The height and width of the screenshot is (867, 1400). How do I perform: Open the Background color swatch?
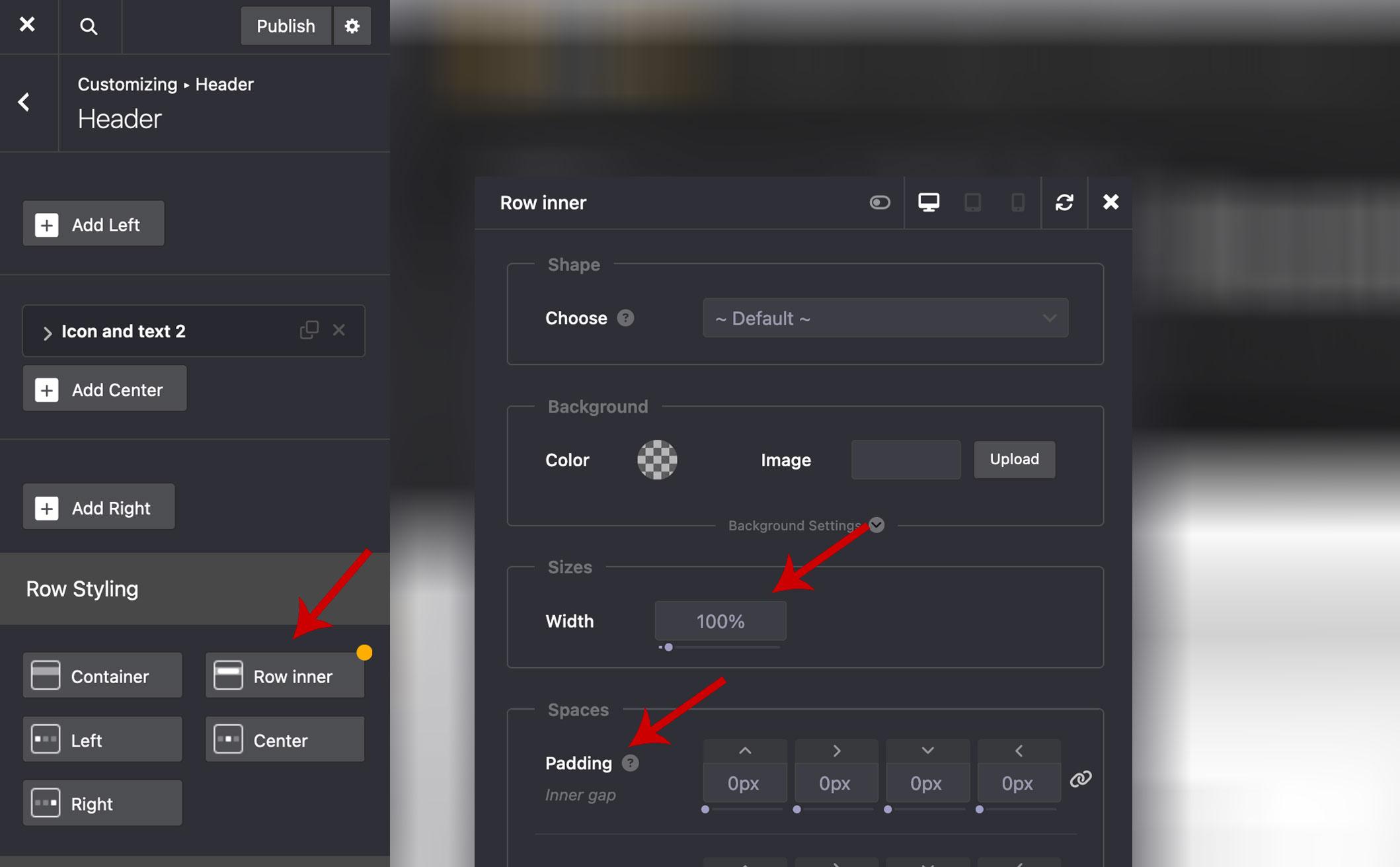click(x=657, y=460)
